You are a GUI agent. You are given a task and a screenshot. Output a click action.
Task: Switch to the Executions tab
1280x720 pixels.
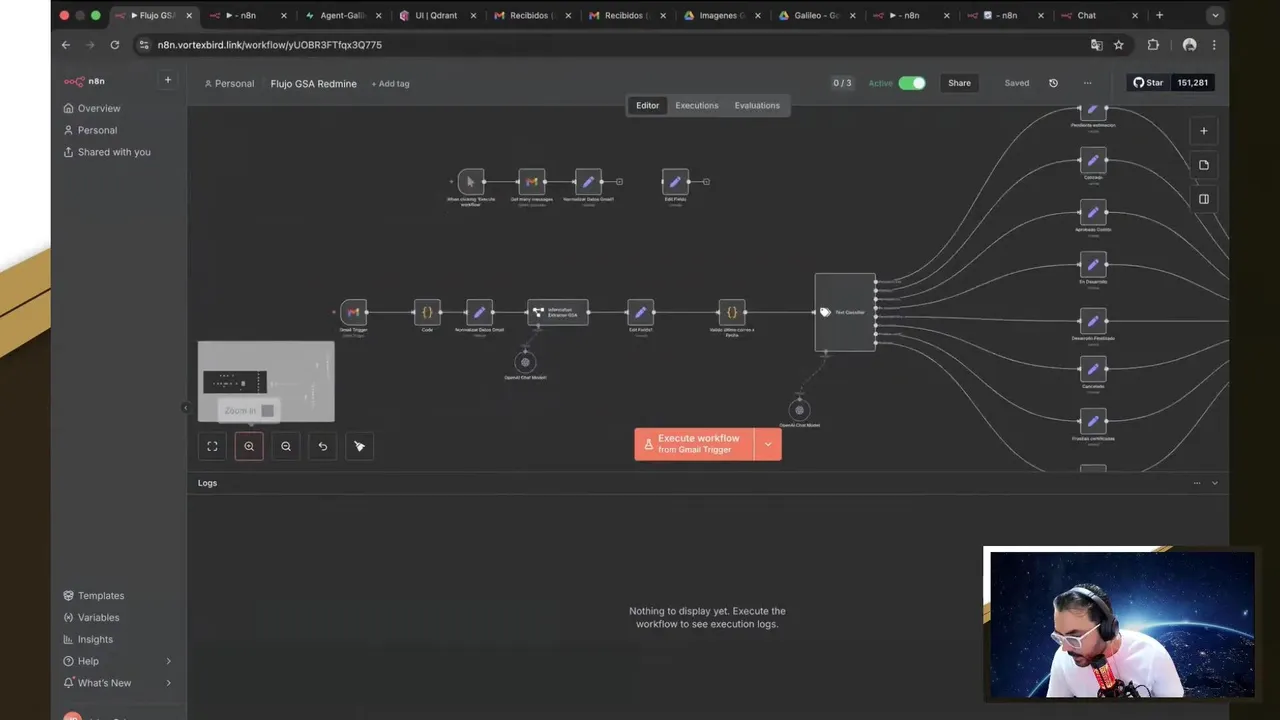point(697,105)
